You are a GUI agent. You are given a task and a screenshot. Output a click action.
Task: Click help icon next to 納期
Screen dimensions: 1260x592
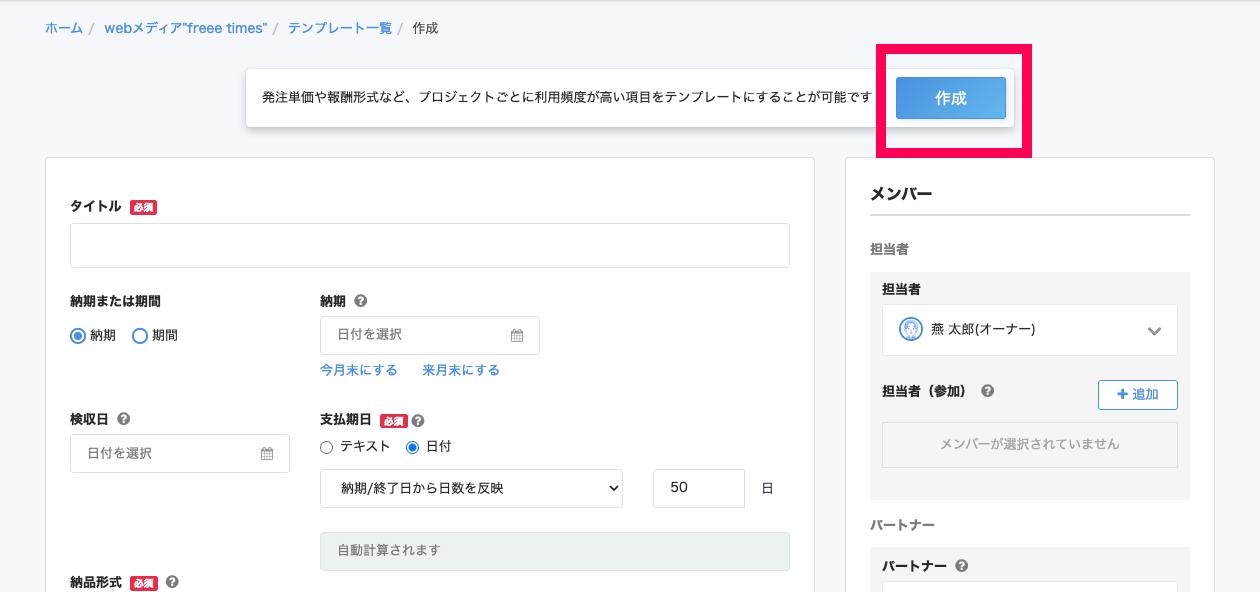click(x=361, y=301)
